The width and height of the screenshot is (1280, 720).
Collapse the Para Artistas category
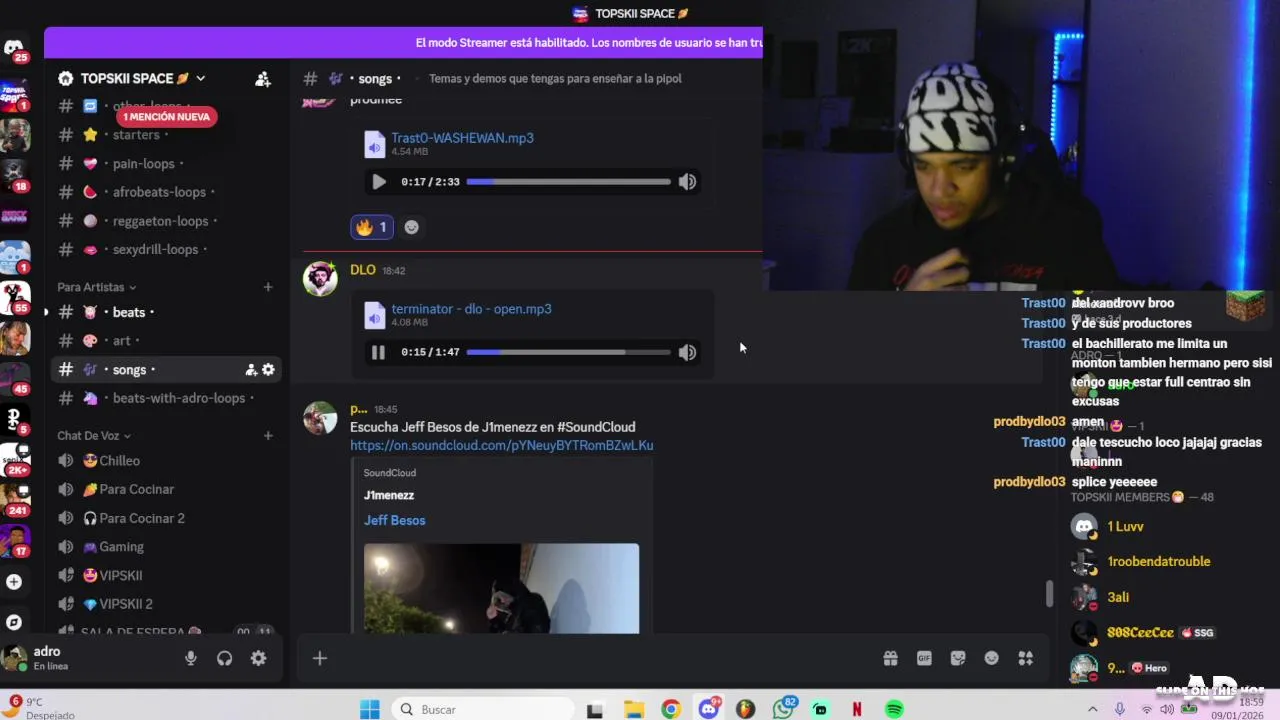[95, 287]
